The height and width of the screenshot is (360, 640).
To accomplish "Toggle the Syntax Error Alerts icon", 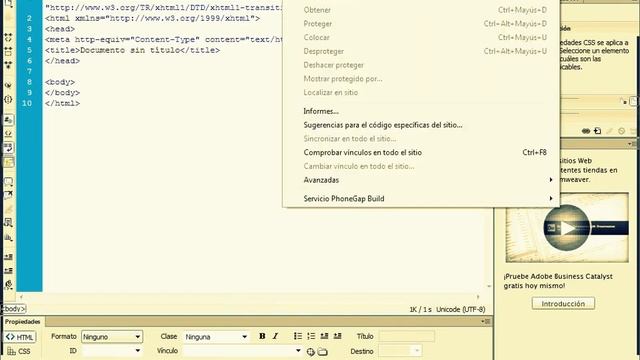I will pos(8,162).
